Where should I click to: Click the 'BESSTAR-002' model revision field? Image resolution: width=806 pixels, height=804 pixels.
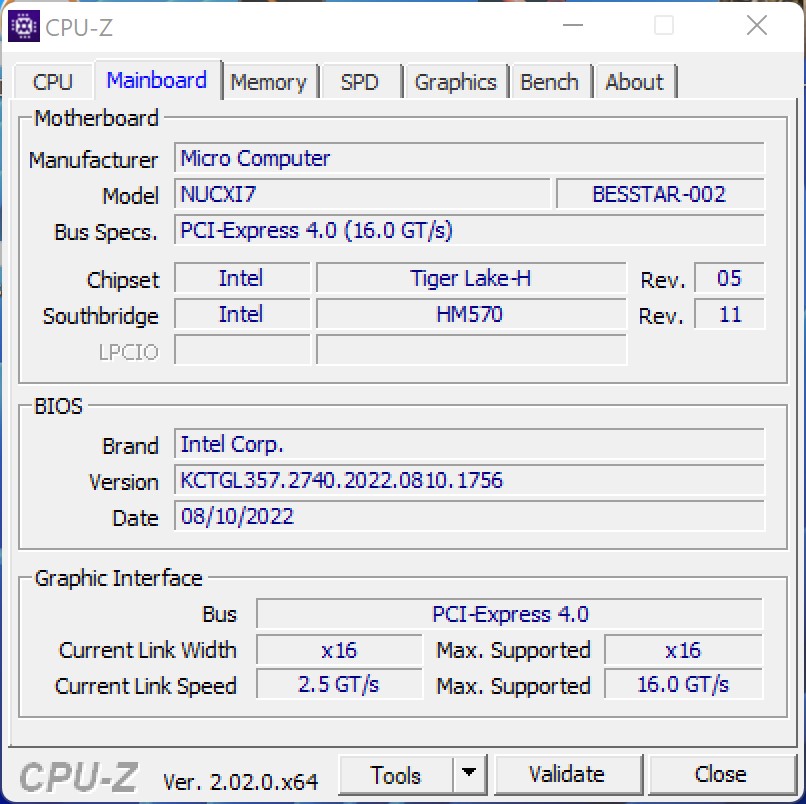[x=660, y=194]
